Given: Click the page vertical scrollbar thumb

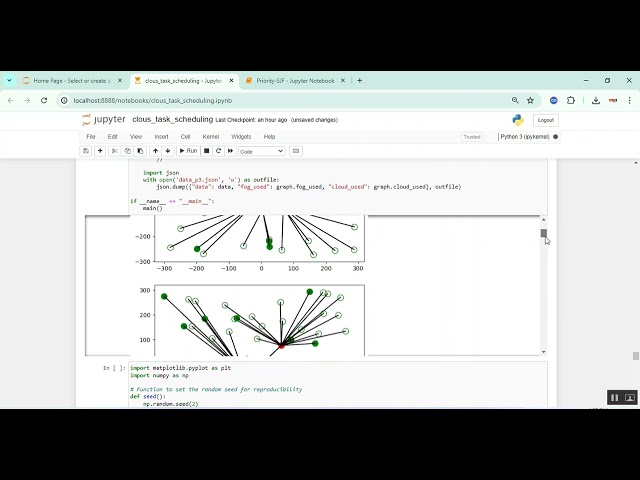Looking at the screenshot, I should 636,356.
